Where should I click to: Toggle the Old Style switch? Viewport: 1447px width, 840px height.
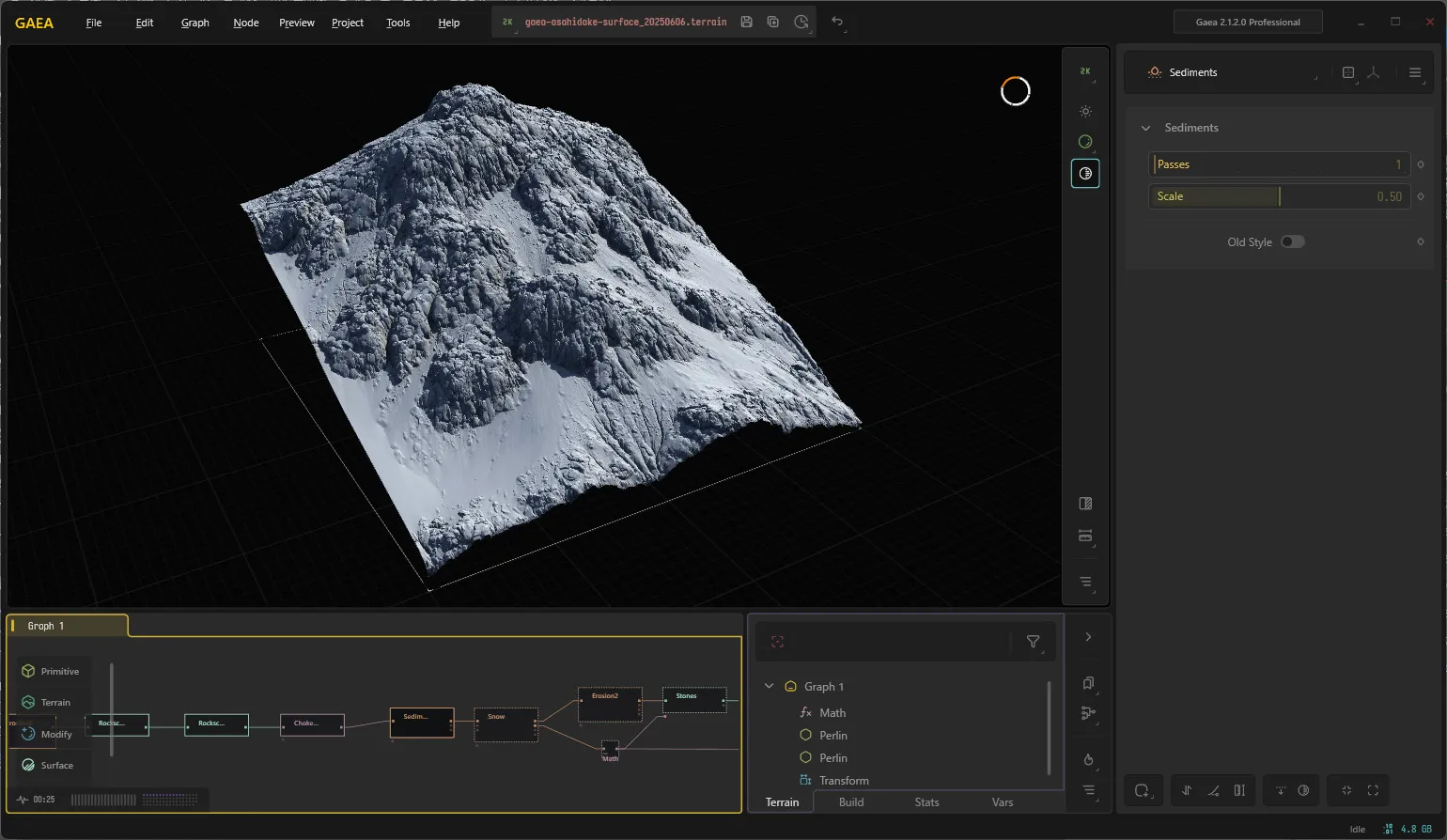1293,241
